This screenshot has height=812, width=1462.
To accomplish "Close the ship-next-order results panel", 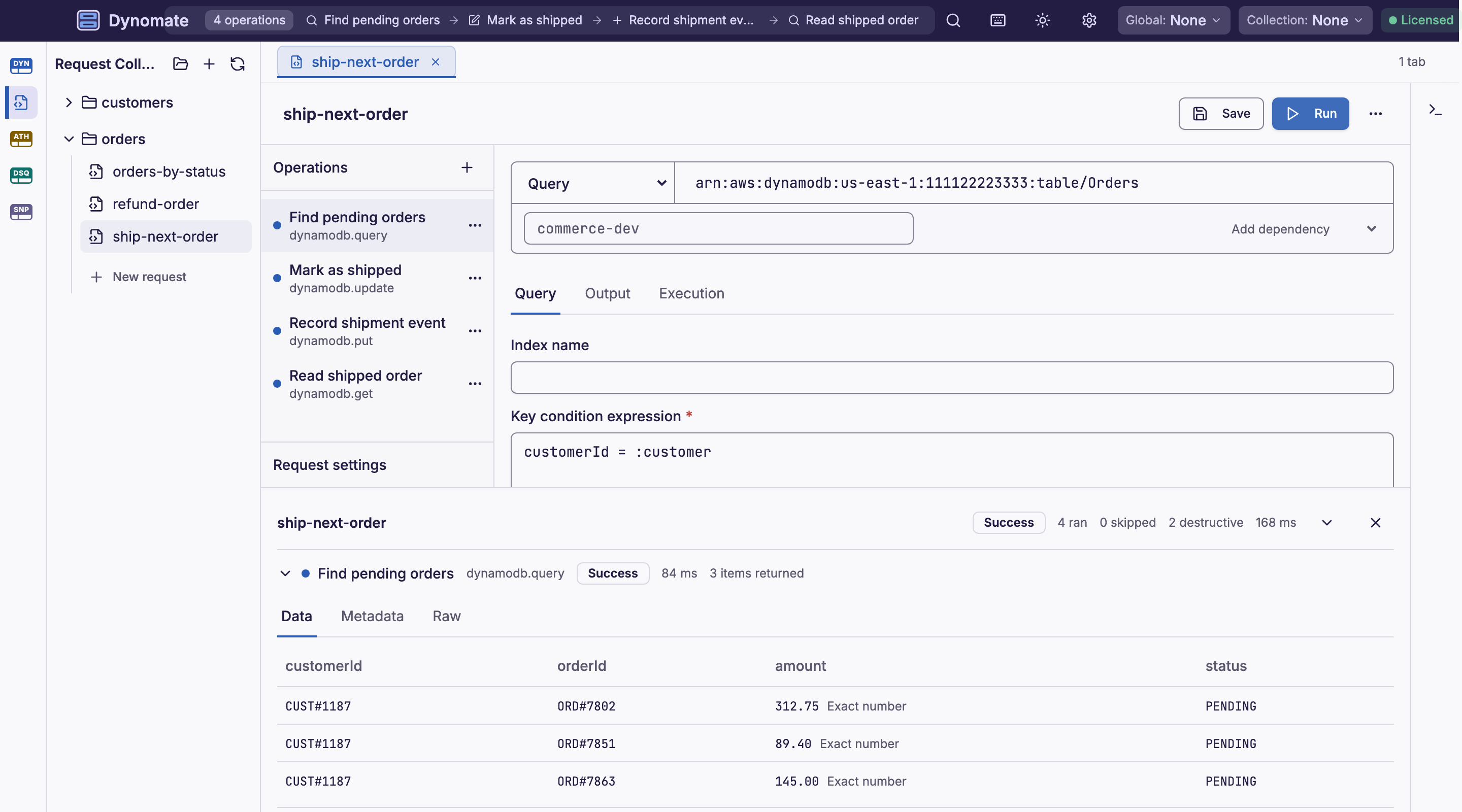I will 1375,523.
